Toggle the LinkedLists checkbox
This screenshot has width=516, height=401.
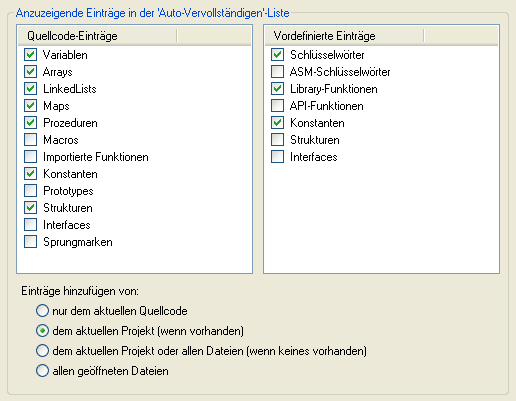point(30,89)
